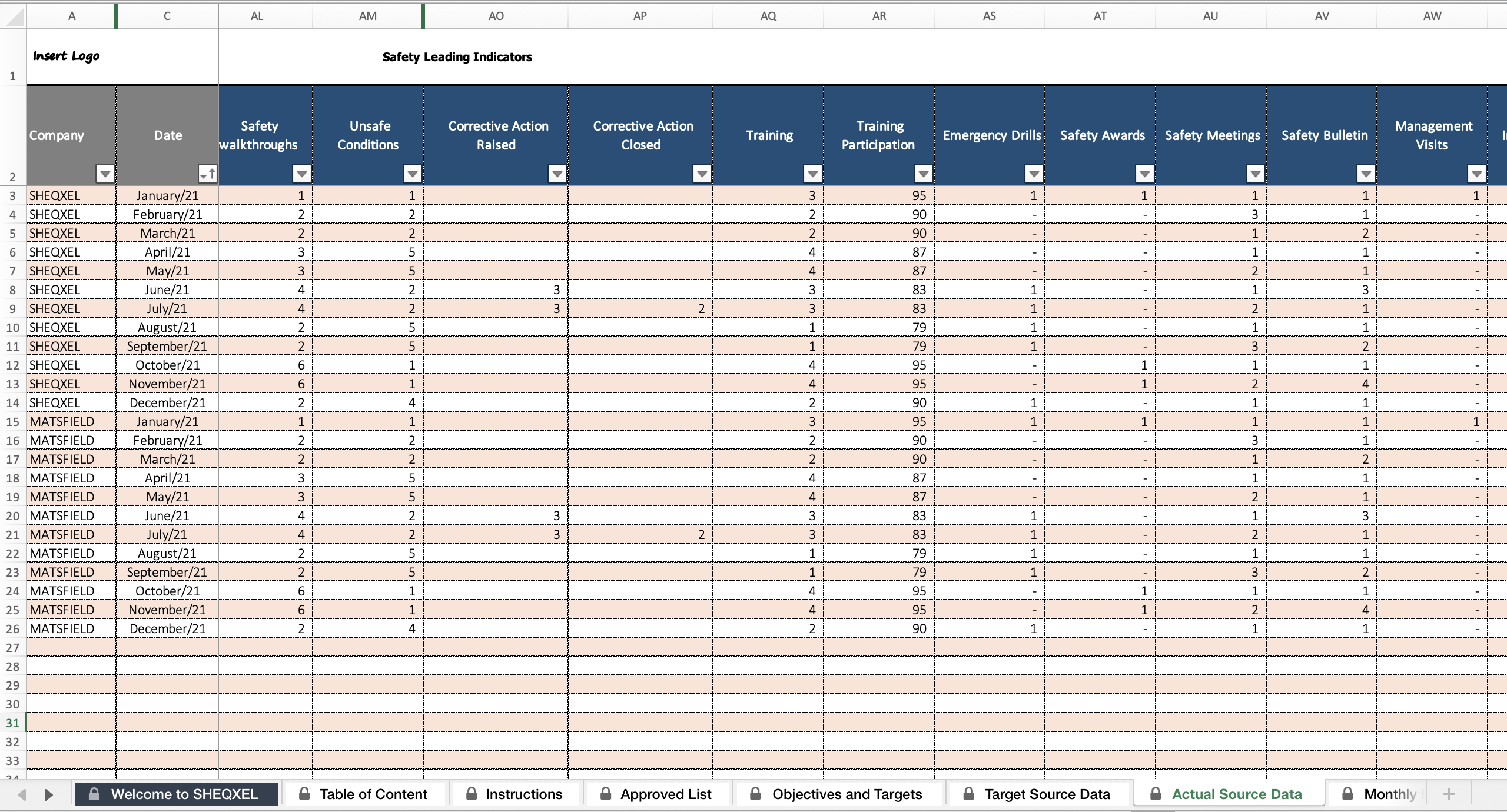Select column AU header
This screenshot has height=812, width=1507.
point(1211,16)
